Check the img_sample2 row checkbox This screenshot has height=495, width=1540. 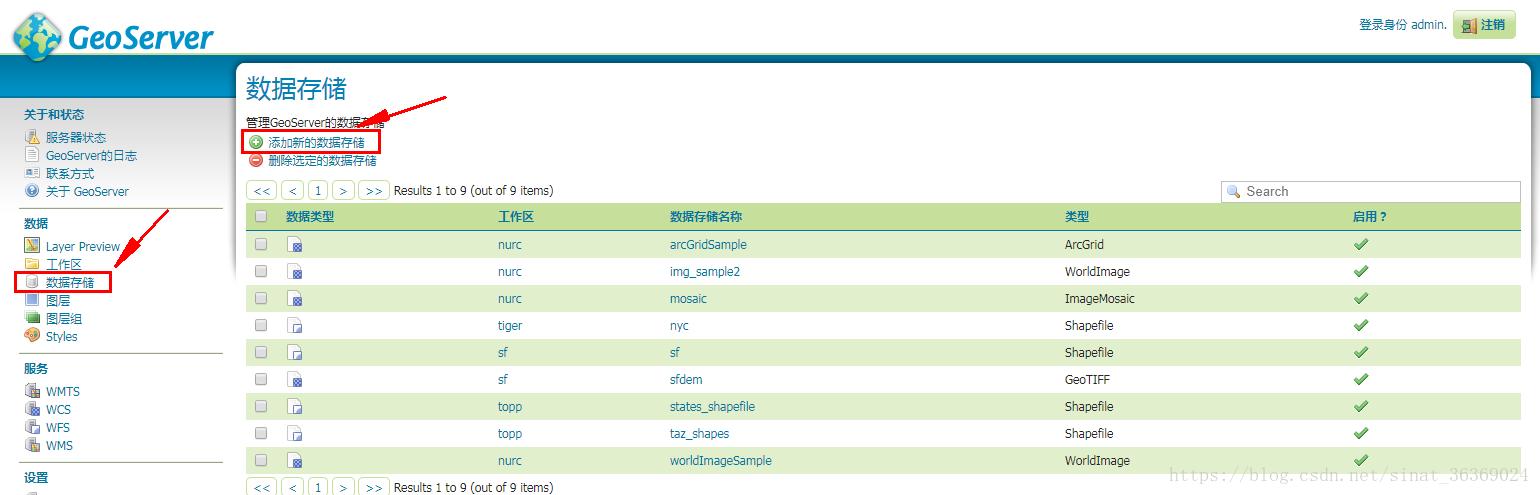click(261, 271)
